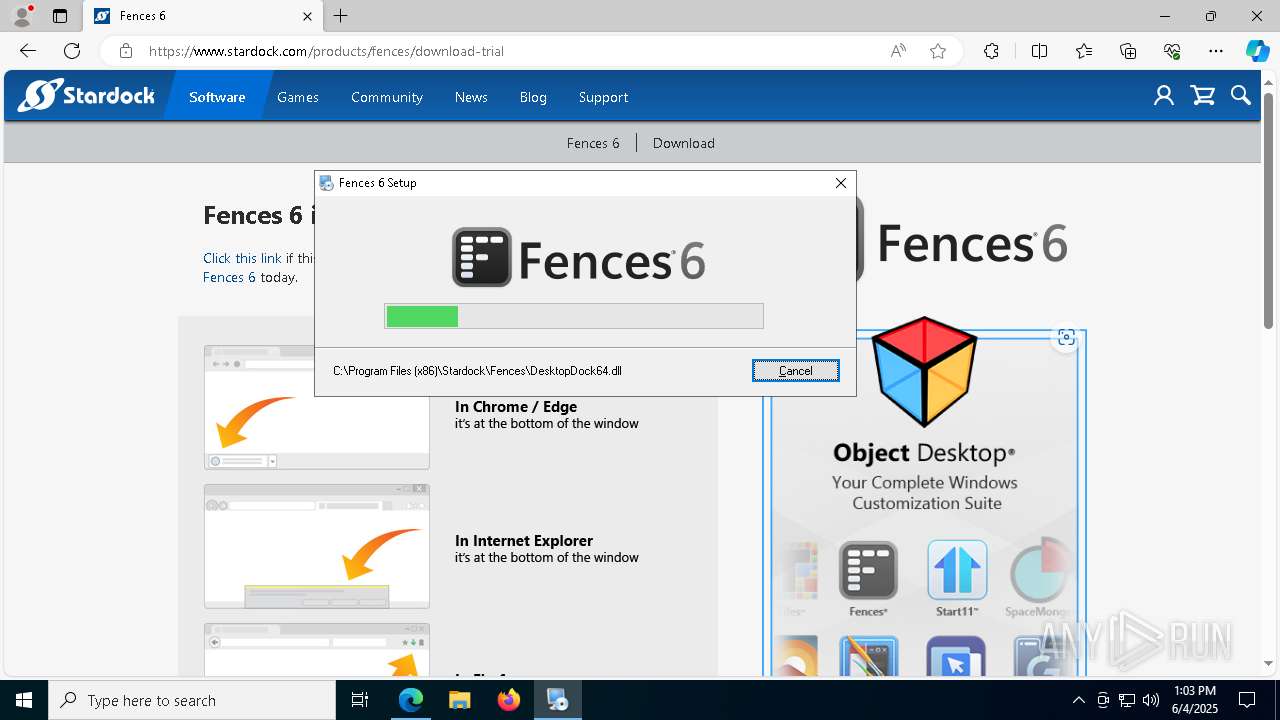Select Fences setup installer in taskbar
The image size is (1280, 720).
click(x=557, y=700)
